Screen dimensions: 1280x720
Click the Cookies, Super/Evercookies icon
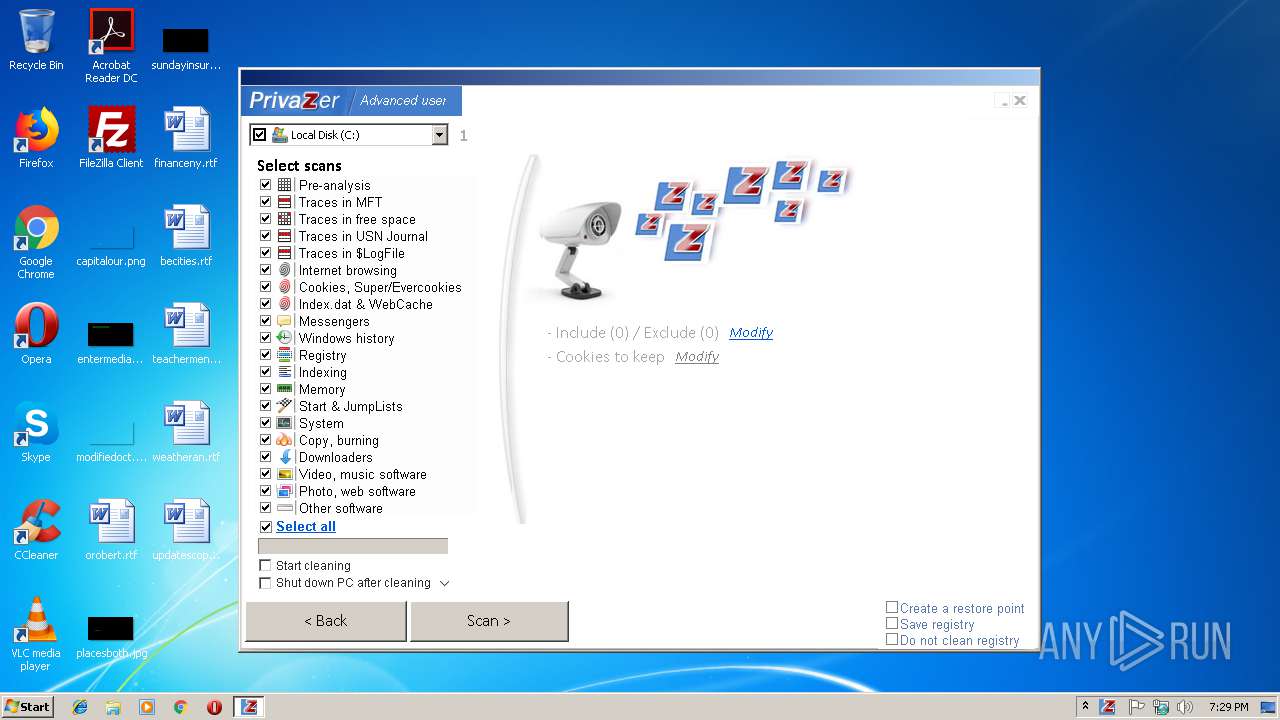[x=285, y=287]
